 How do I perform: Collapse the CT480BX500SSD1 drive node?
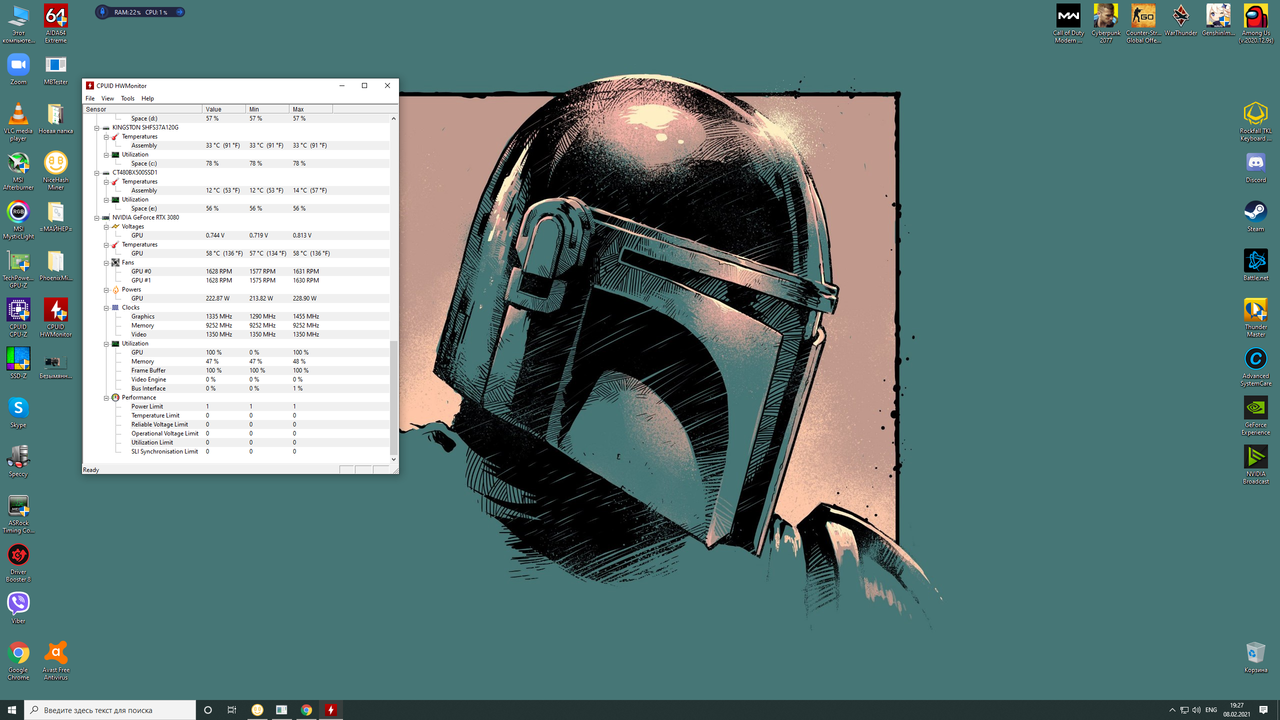(97, 173)
